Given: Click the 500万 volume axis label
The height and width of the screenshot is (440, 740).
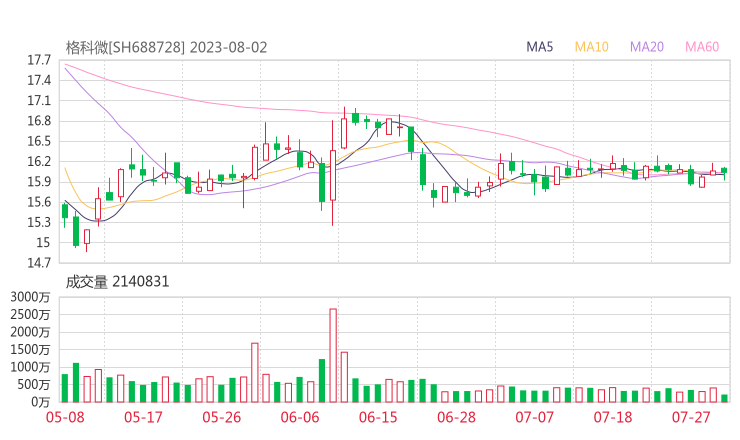Looking at the screenshot, I should (x=33, y=385).
